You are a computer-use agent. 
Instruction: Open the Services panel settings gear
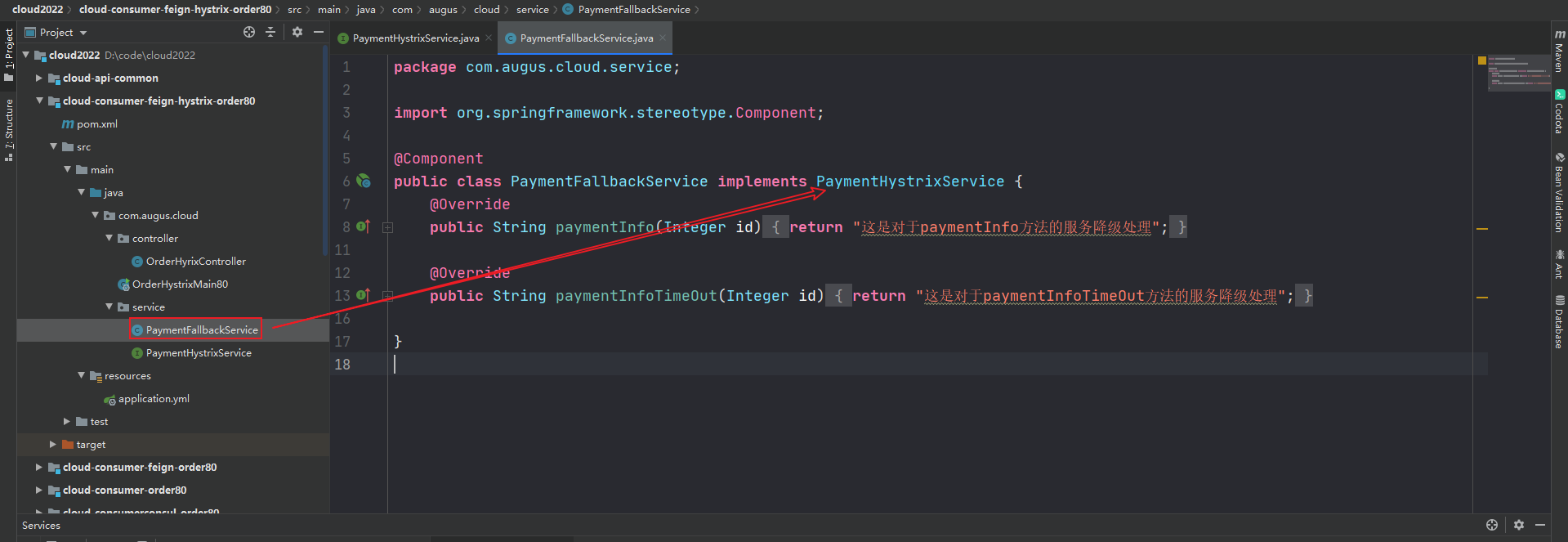tap(1519, 525)
